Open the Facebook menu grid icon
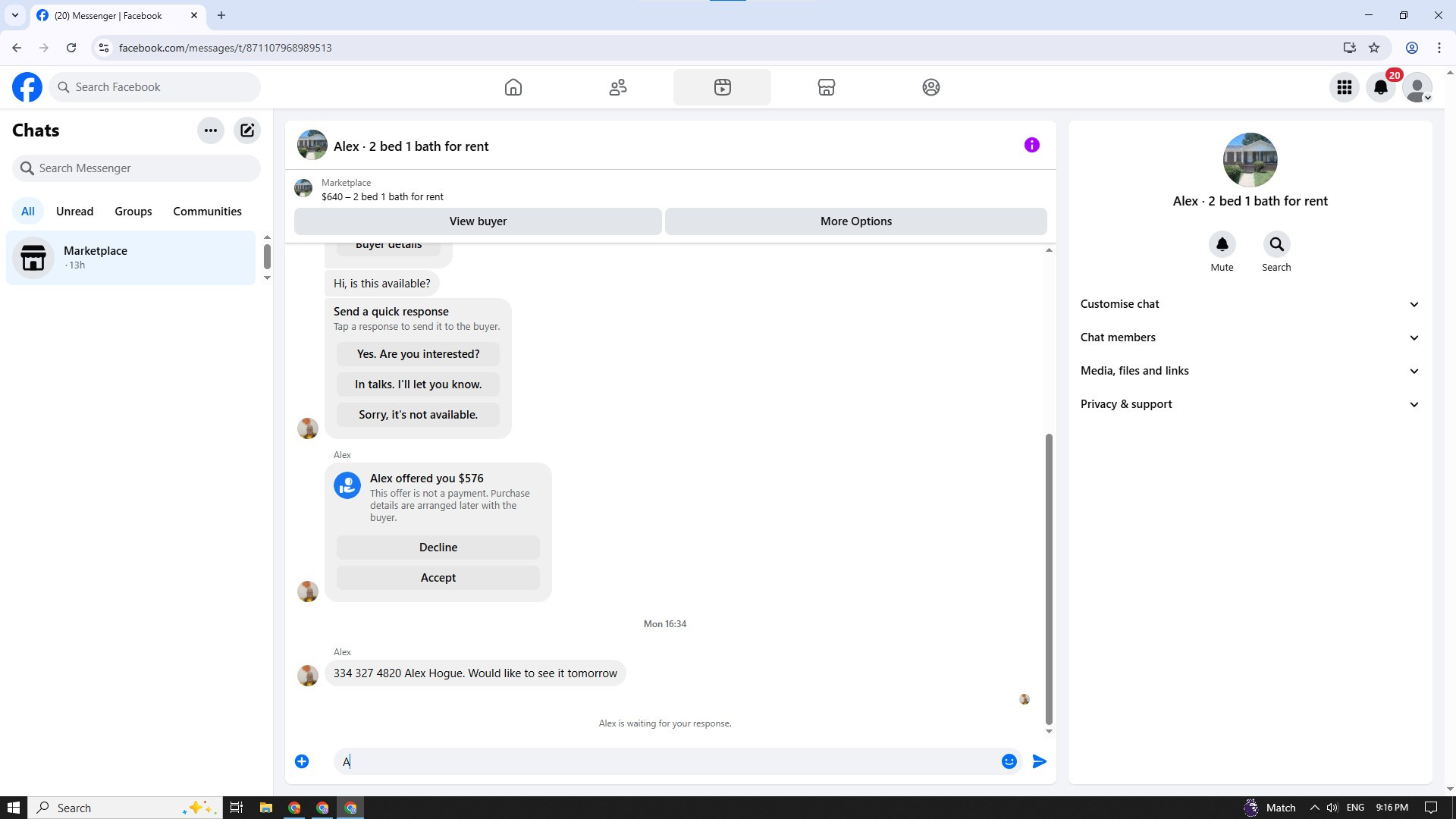This screenshot has height=819, width=1456. click(x=1345, y=87)
